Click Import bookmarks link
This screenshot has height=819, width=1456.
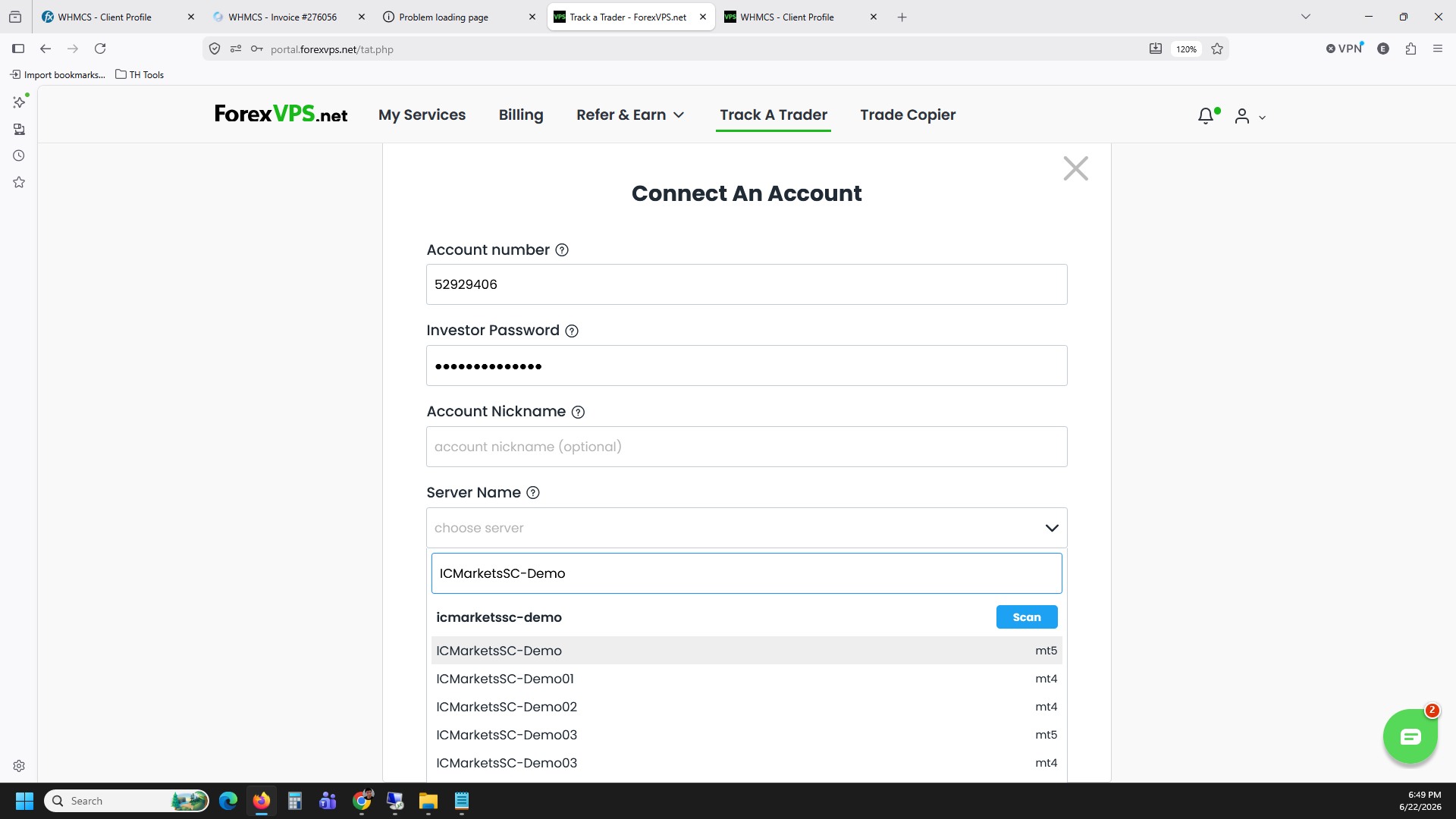(x=58, y=74)
